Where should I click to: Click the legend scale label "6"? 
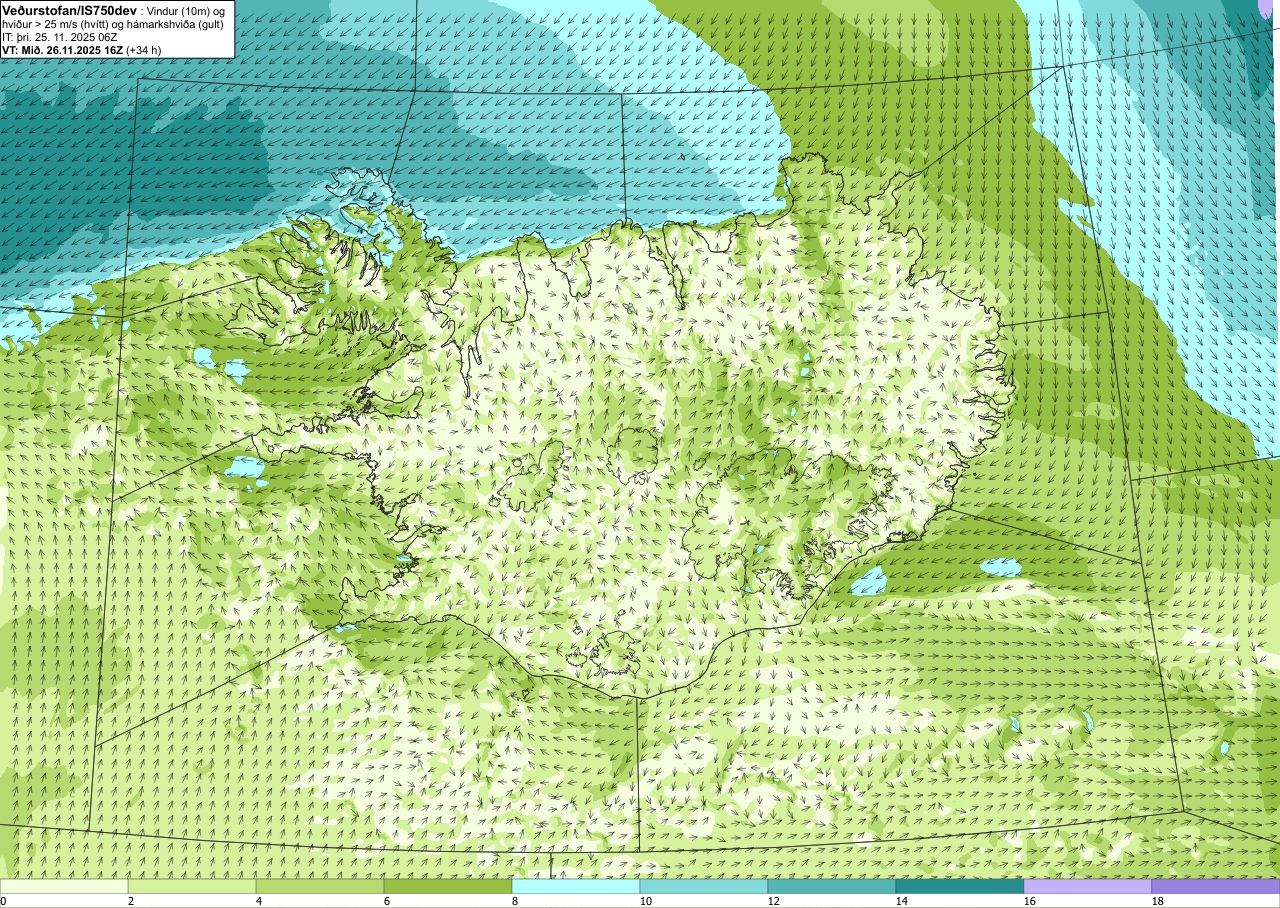click(x=387, y=901)
